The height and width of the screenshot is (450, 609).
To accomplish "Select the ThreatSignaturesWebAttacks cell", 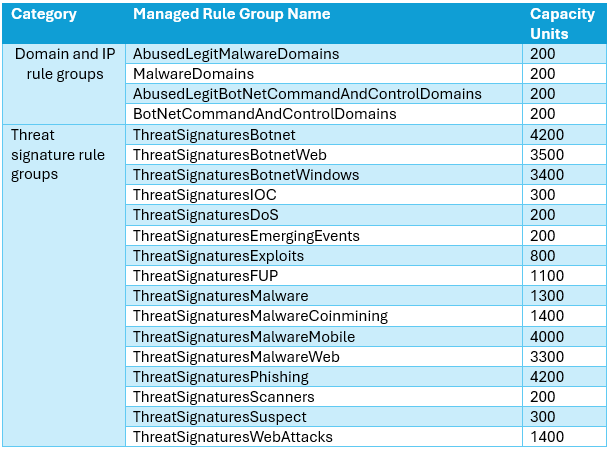I will (233, 437).
